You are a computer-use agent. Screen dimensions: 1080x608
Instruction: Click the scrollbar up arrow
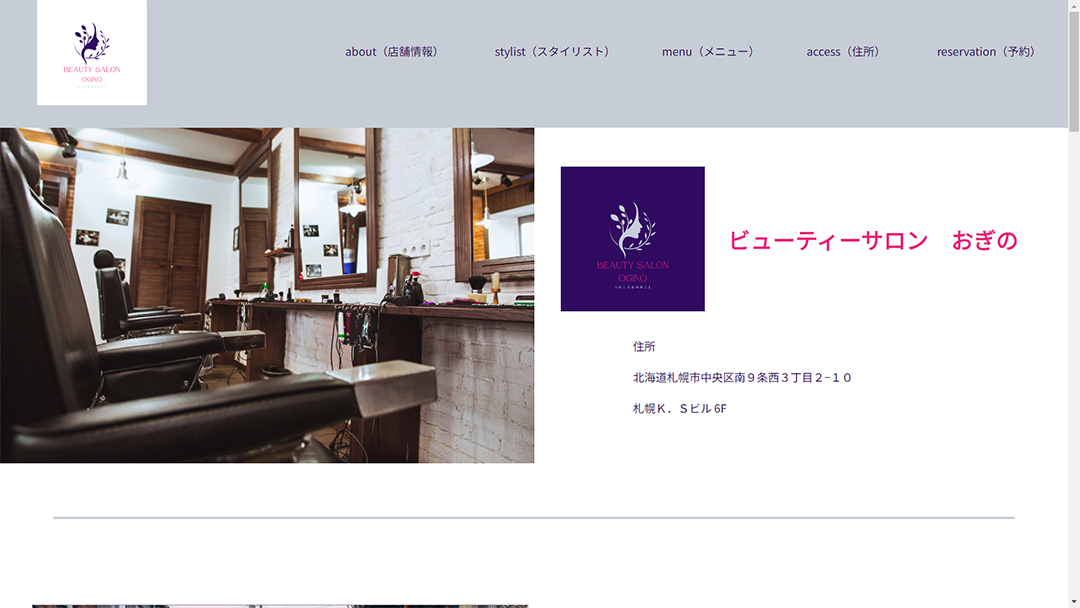point(1074,6)
